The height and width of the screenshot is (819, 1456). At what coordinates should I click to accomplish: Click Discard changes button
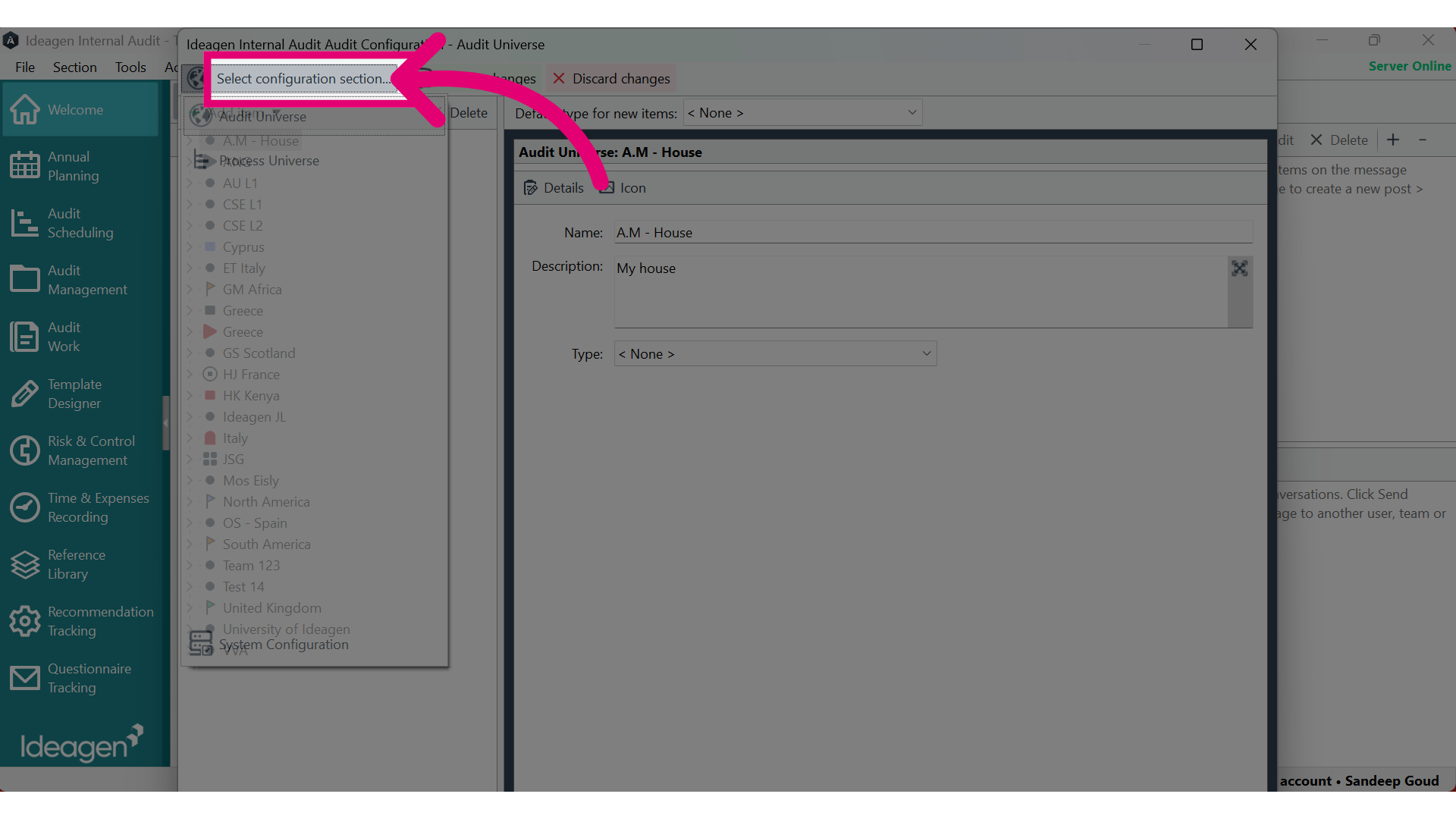(x=610, y=79)
